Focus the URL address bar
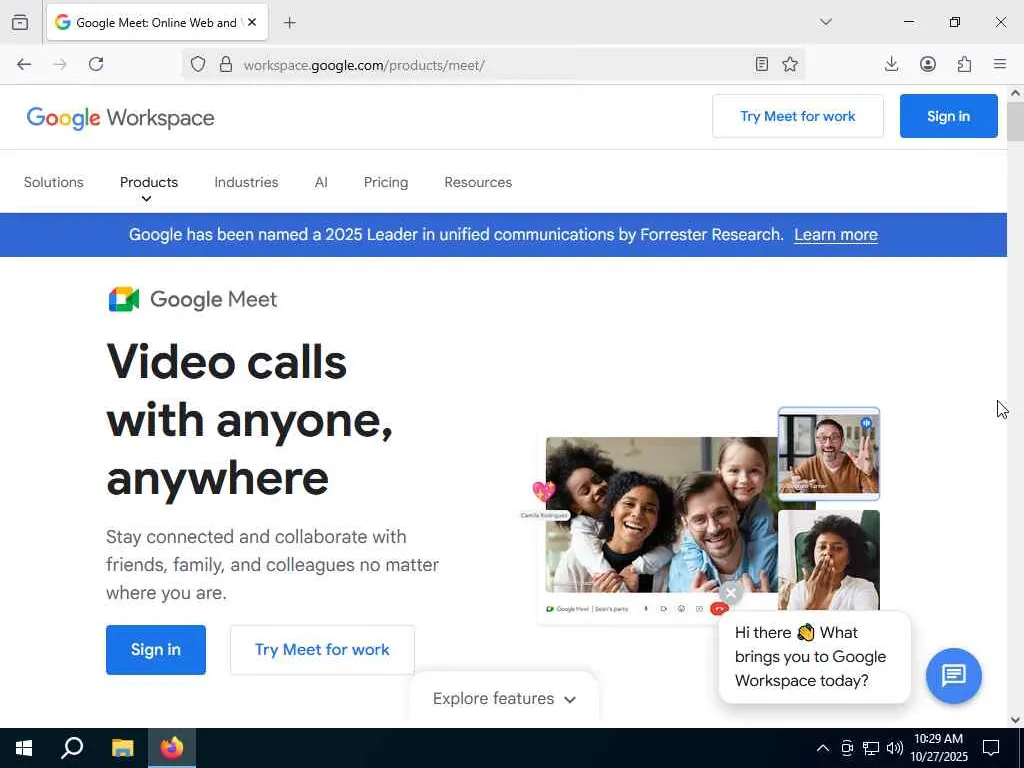1024x768 pixels. pos(493,65)
